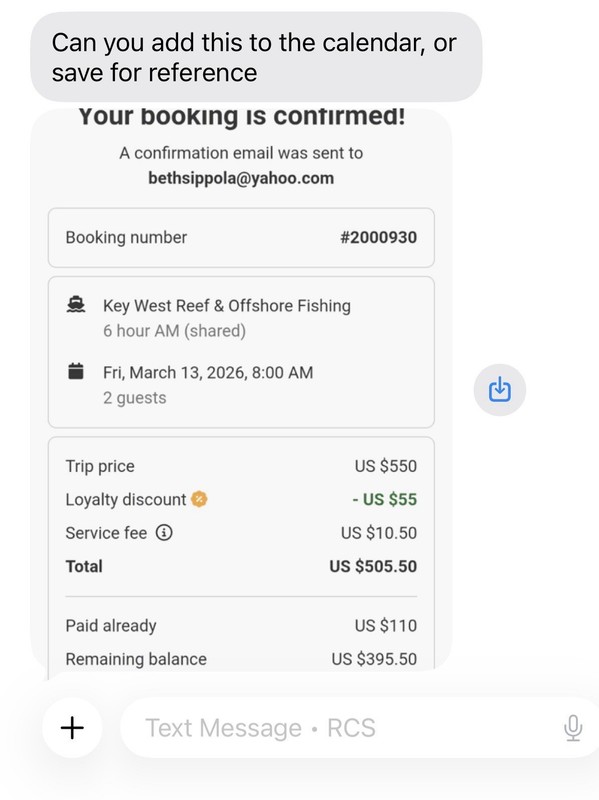Tap the Paid already US $110 row
This screenshot has height=800, width=599.
[x=241, y=626]
